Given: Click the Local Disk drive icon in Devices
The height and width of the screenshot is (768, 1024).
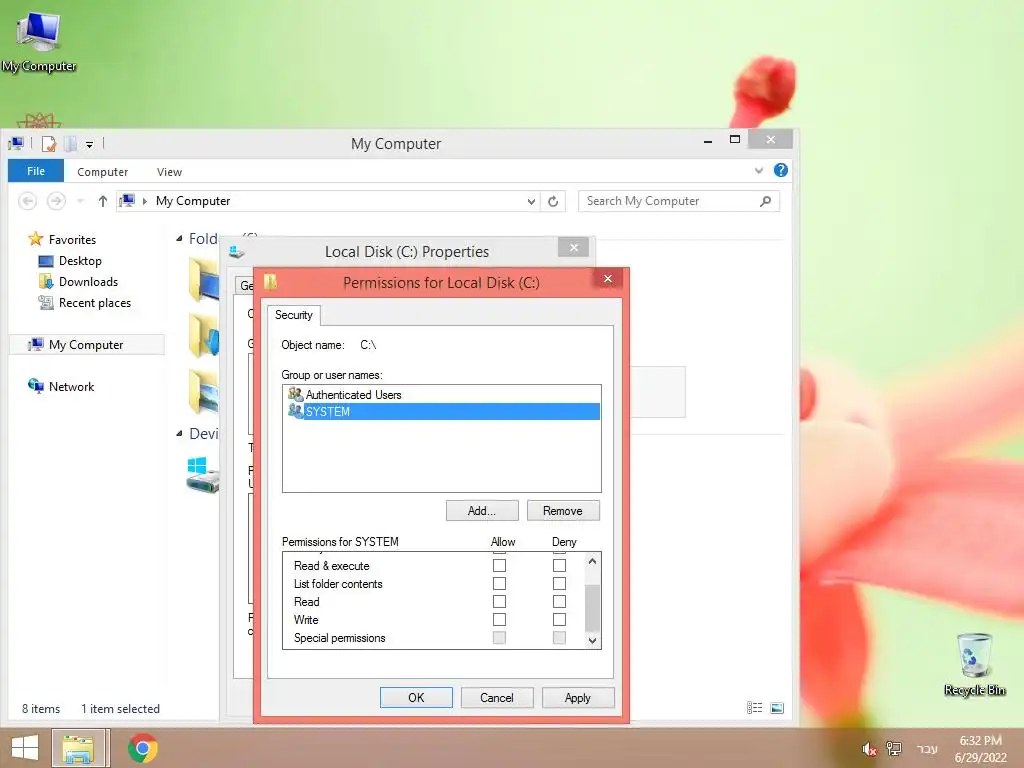Looking at the screenshot, I should [x=202, y=475].
